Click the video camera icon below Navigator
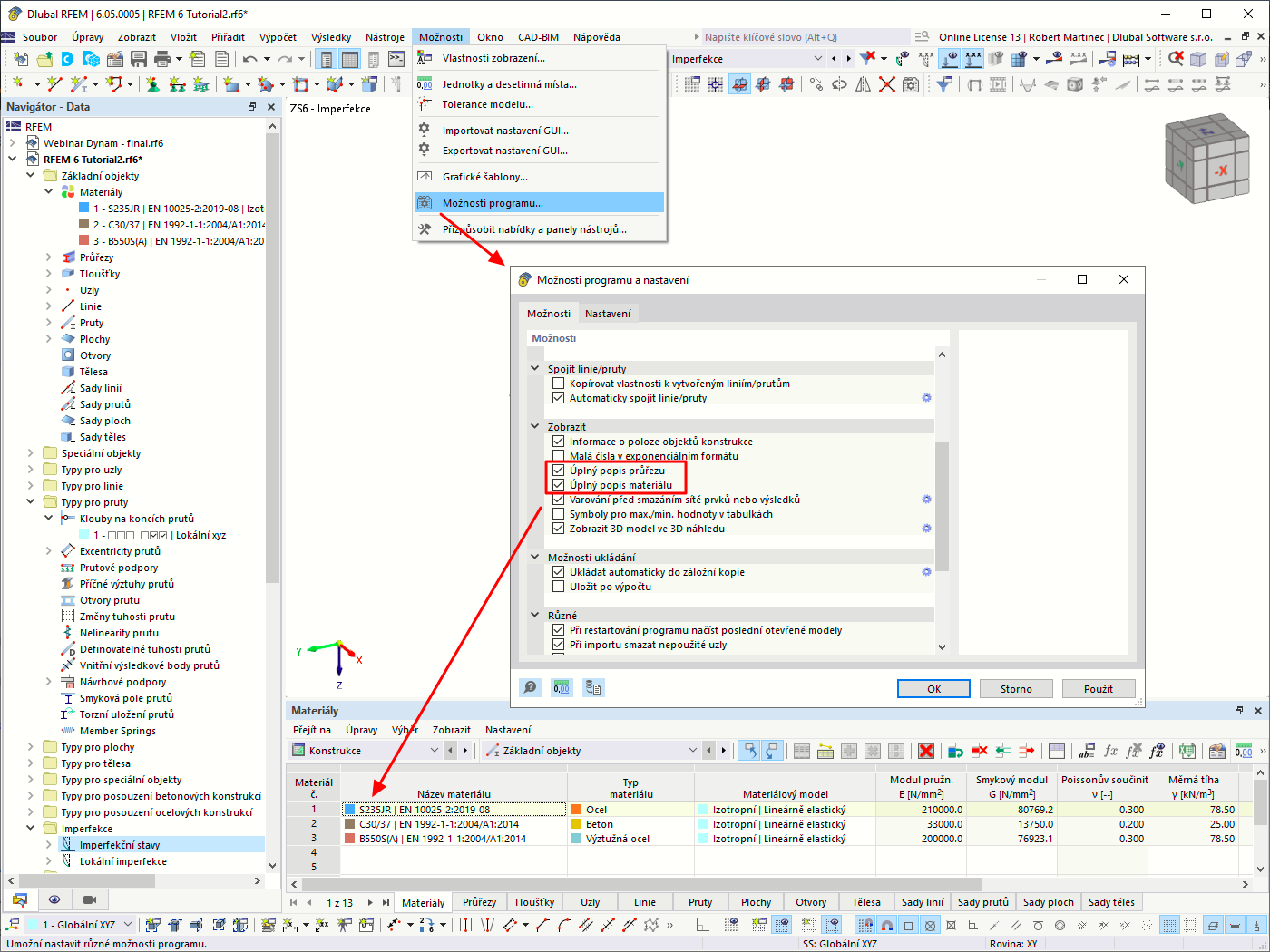1270x952 pixels. point(89,899)
